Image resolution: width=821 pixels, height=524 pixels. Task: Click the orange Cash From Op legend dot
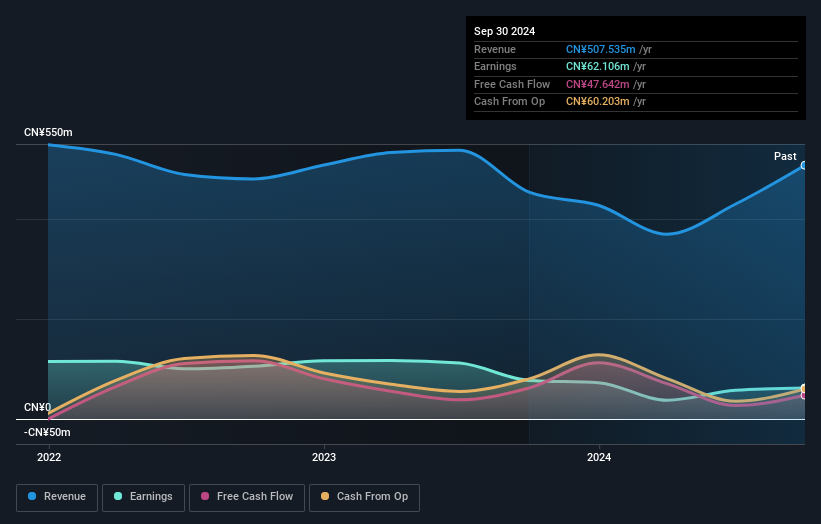point(325,496)
